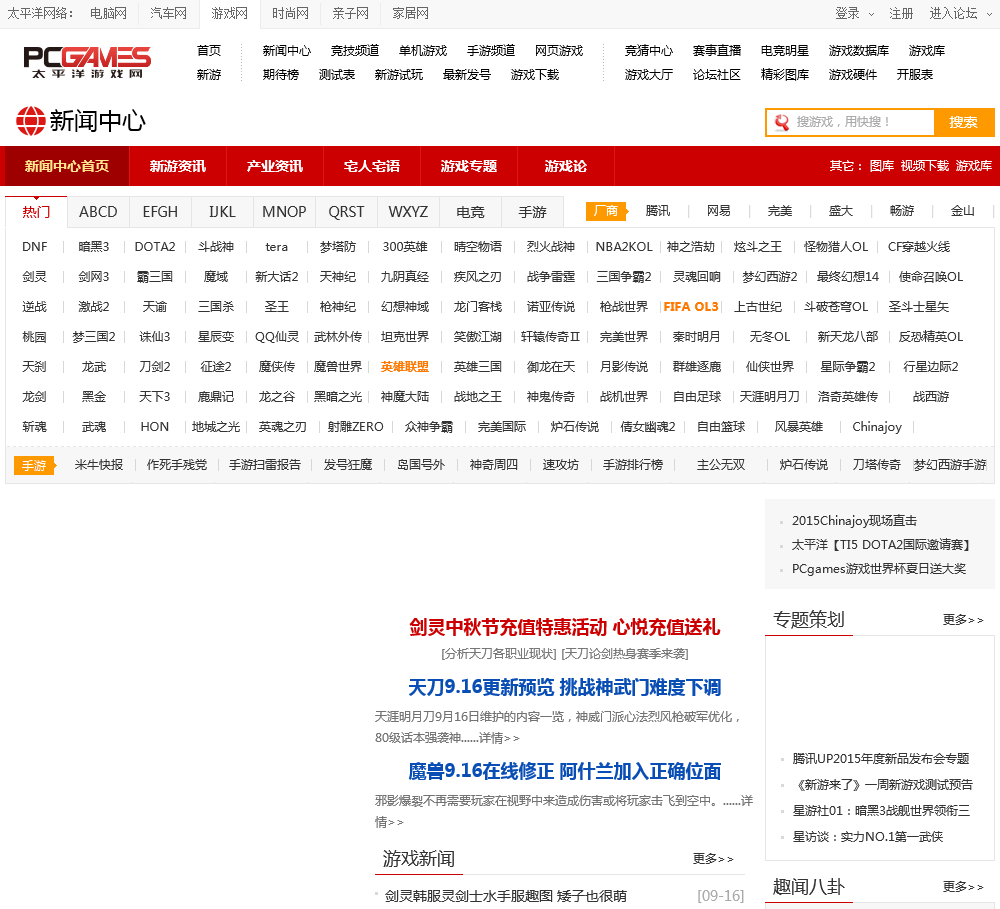
Task: Open the 宅人宅语 nav tab
Action: tap(372, 166)
